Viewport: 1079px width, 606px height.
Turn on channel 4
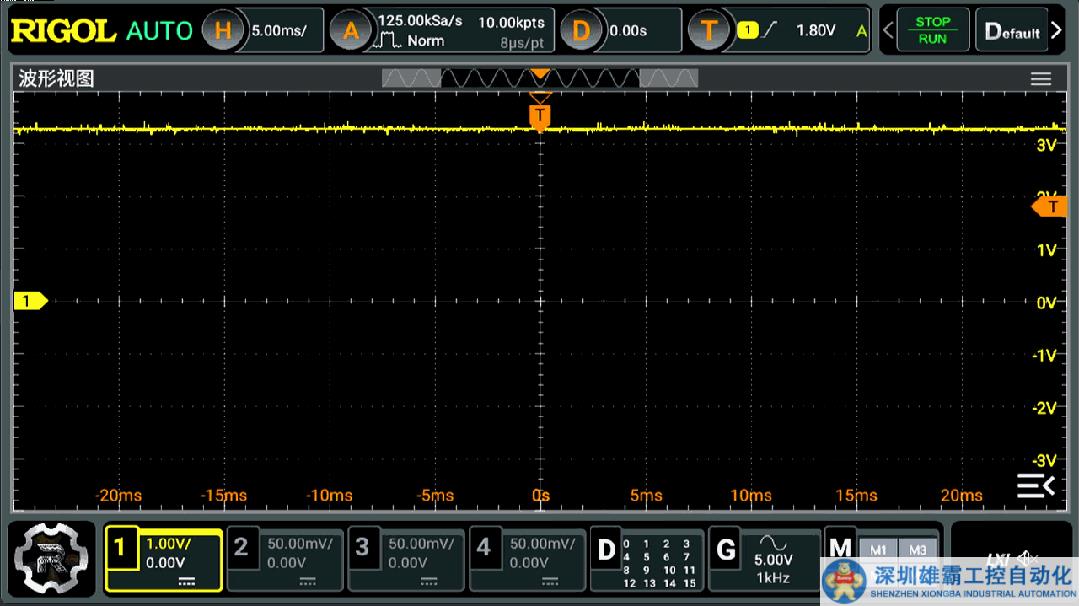484,548
